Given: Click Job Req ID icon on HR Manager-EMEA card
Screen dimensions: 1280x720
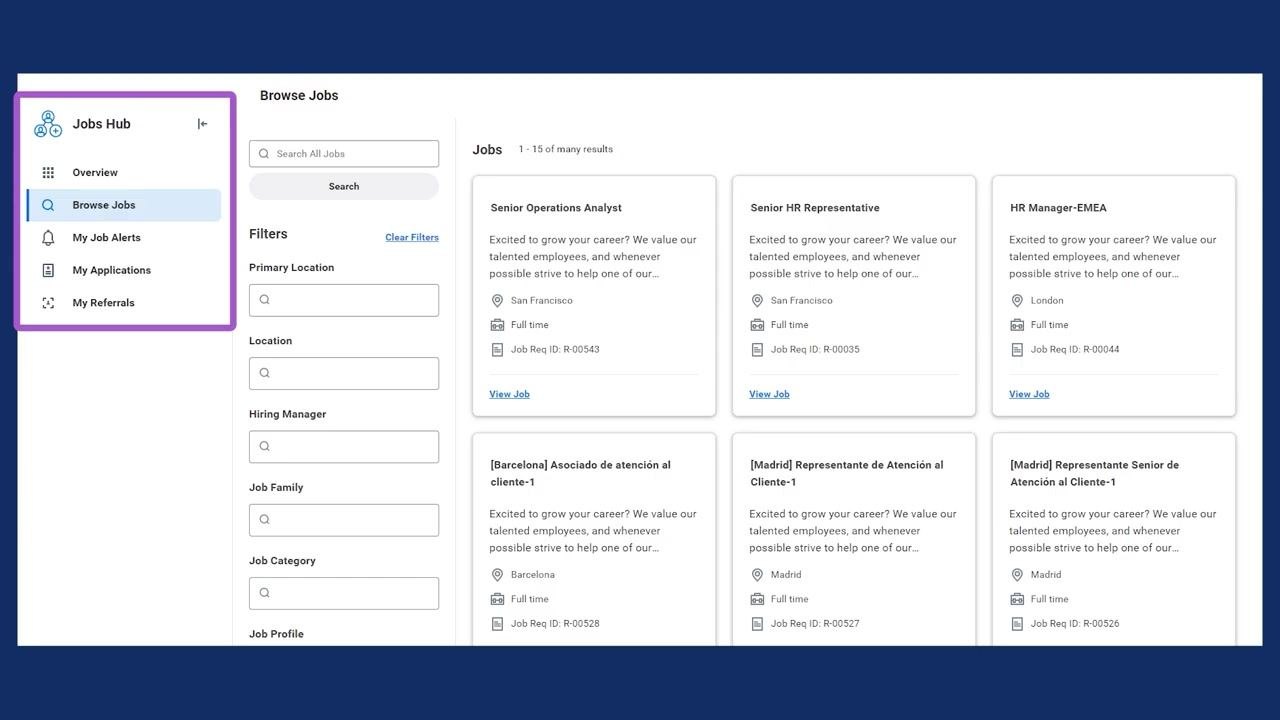Looking at the screenshot, I should click(1017, 350).
